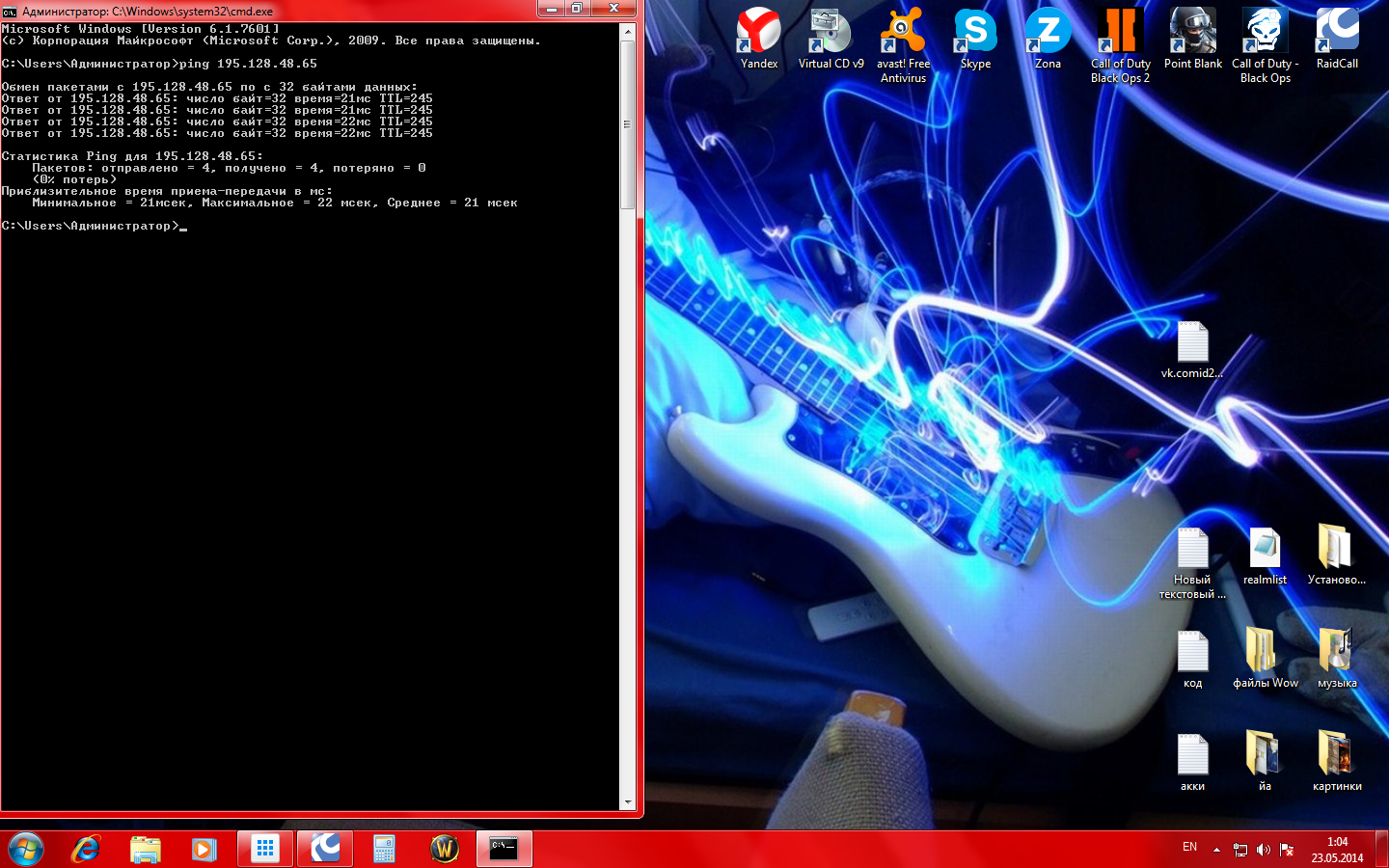
Task: Open the Action Center flag icon
Action: (1287, 850)
